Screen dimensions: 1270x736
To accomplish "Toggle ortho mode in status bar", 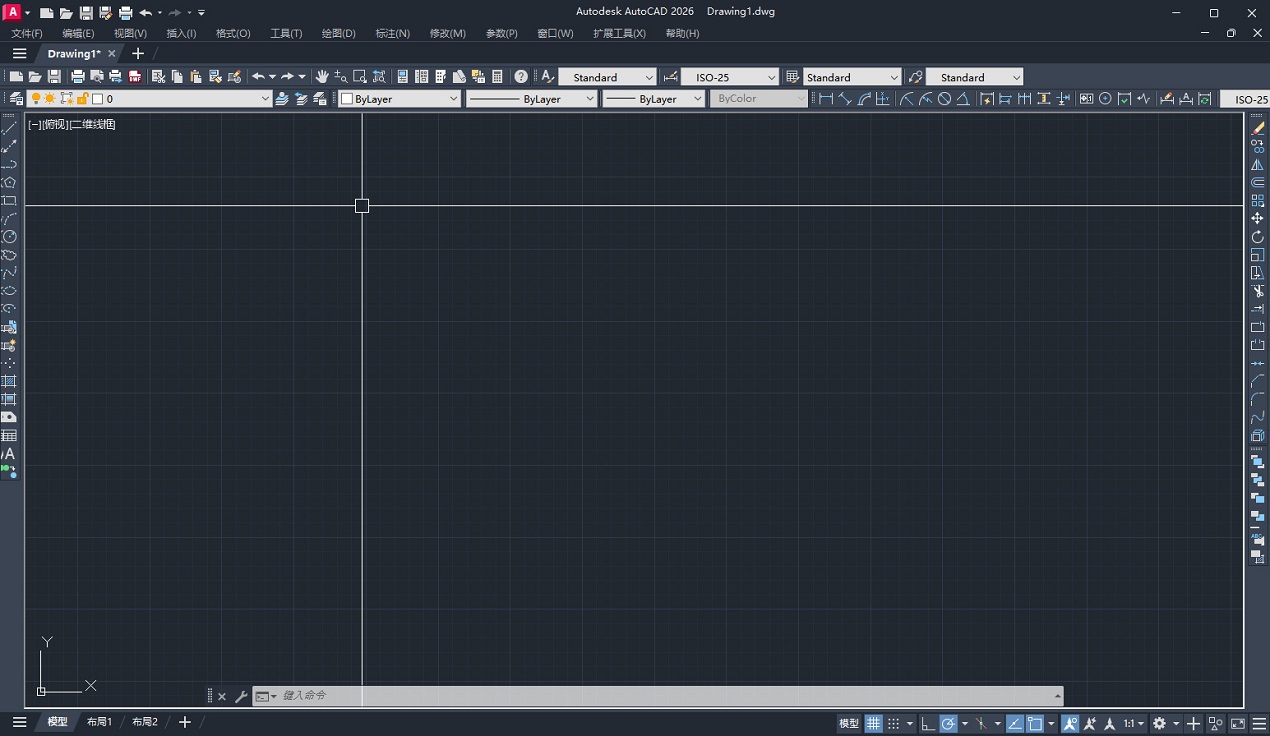I will pyautogui.click(x=929, y=723).
